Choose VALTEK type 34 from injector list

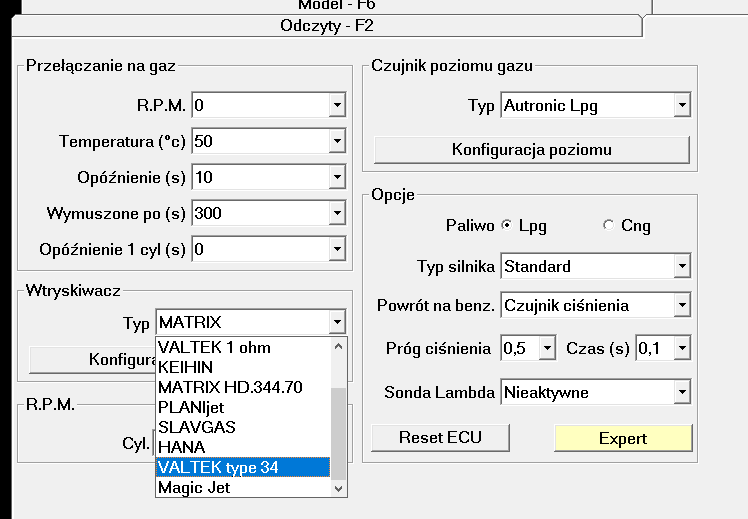(x=244, y=466)
